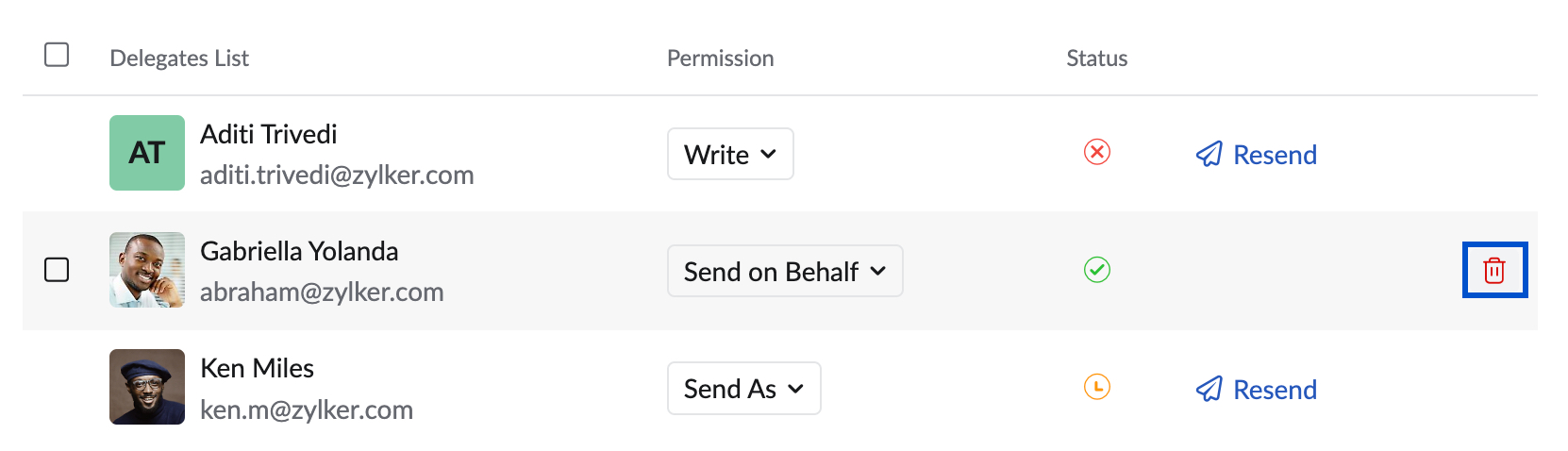The image size is (1568, 451).
Task: Click Gabriella Yolanda's profile photo
Action: click(x=147, y=270)
